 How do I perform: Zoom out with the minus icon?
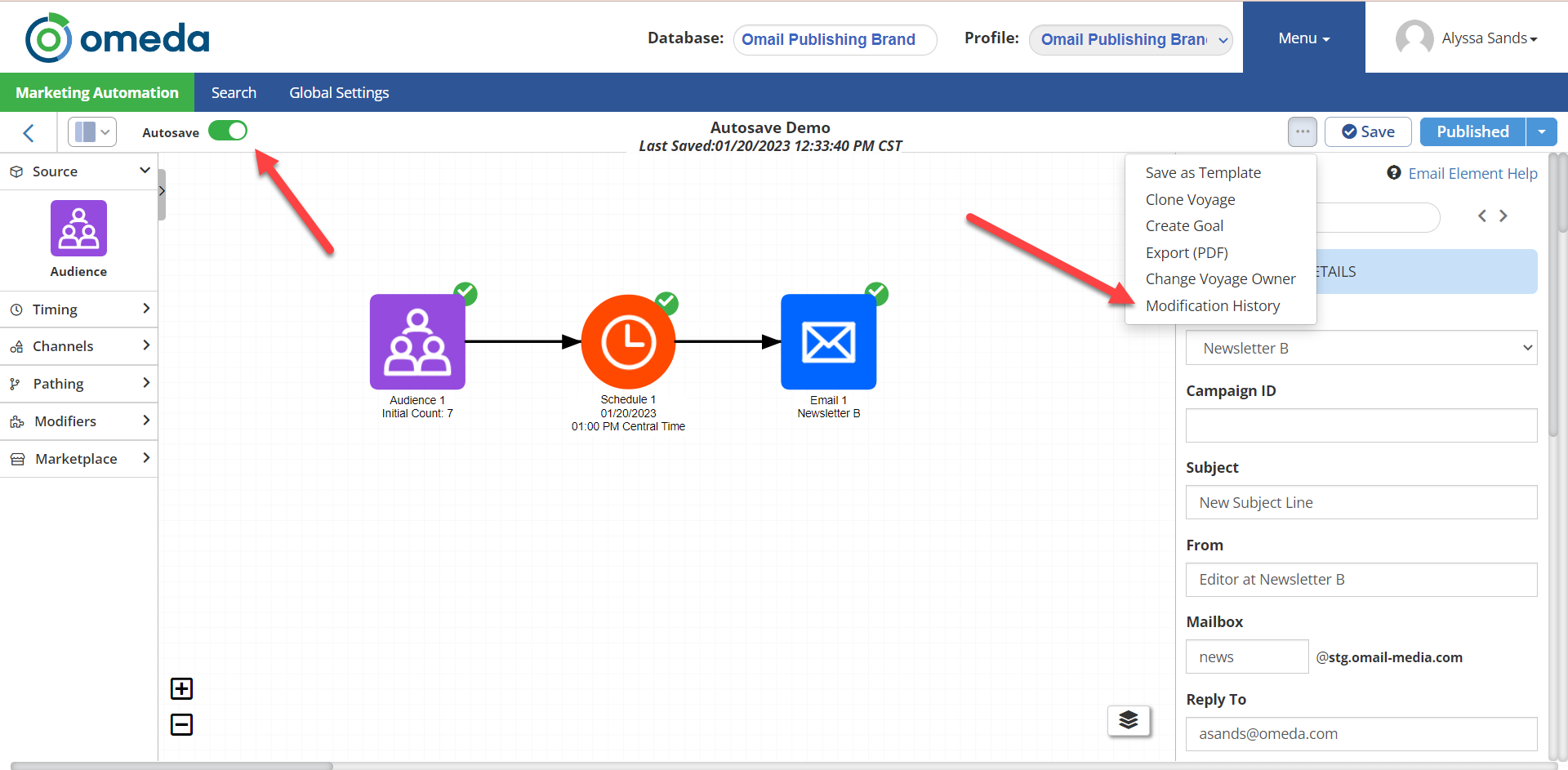[x=181, y=724]
